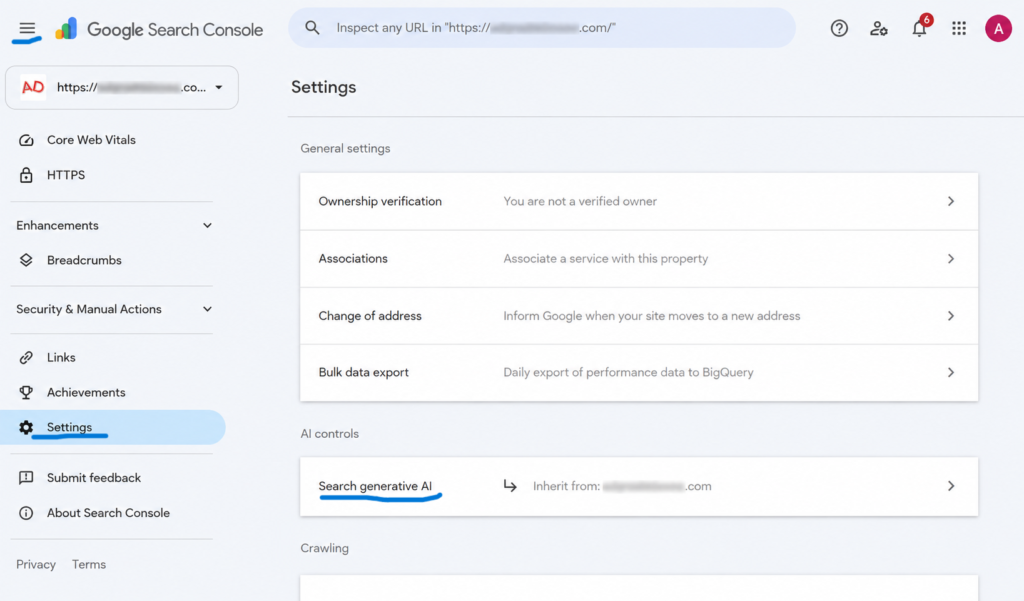The image size is (1024, 601).
Task: Click the "Crawling" heading
Action: click(325, 548)
